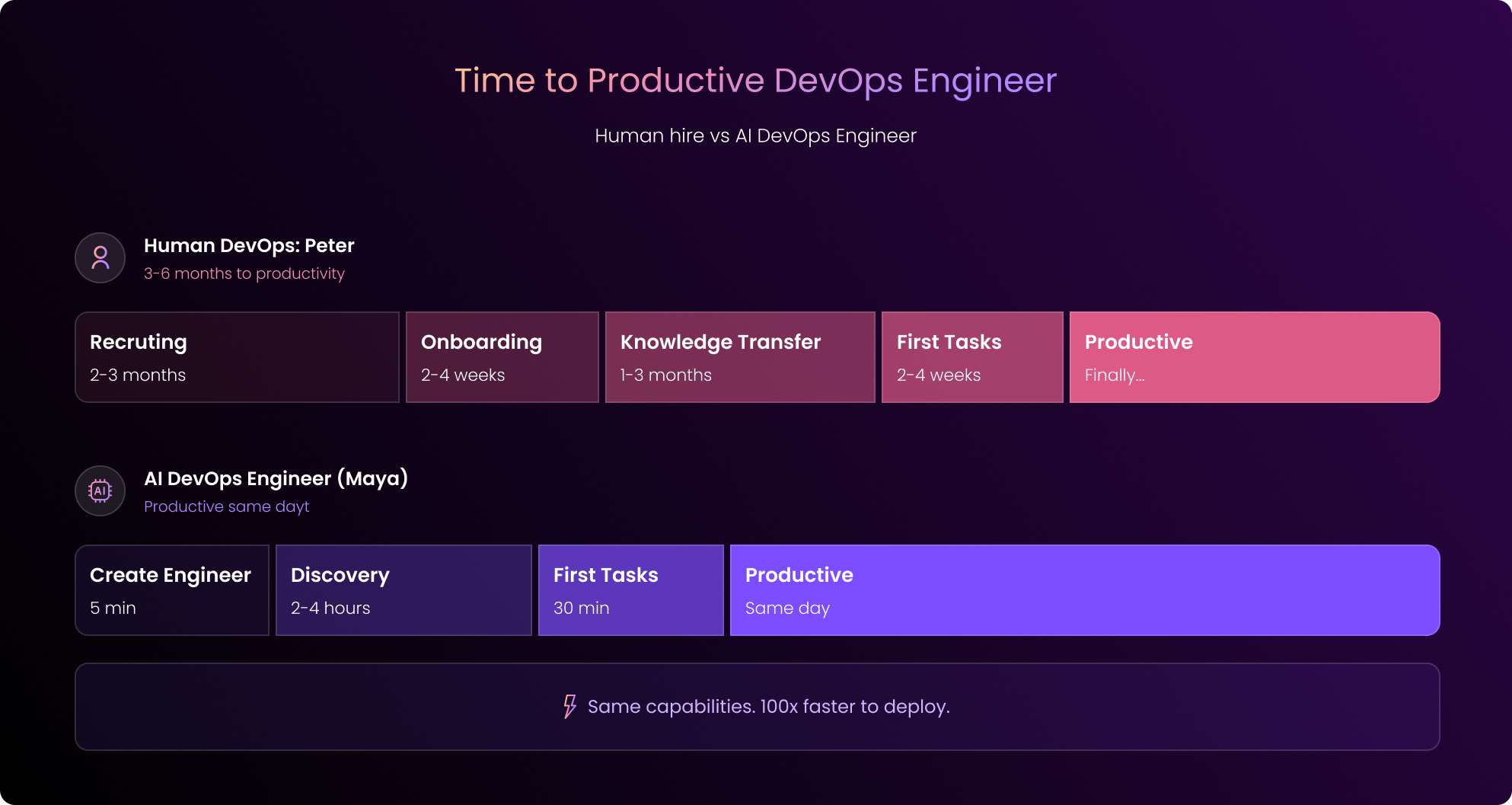Click the Same day text
This screenshot has width=1512, height=805.
788,609
